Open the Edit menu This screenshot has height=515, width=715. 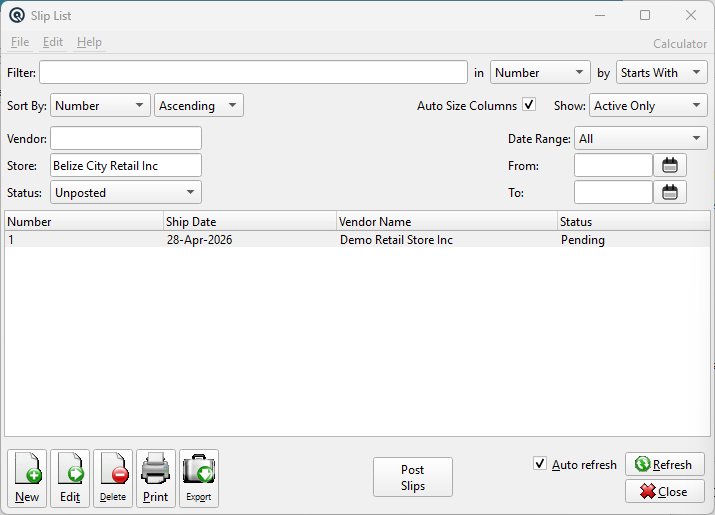point(53,42)
